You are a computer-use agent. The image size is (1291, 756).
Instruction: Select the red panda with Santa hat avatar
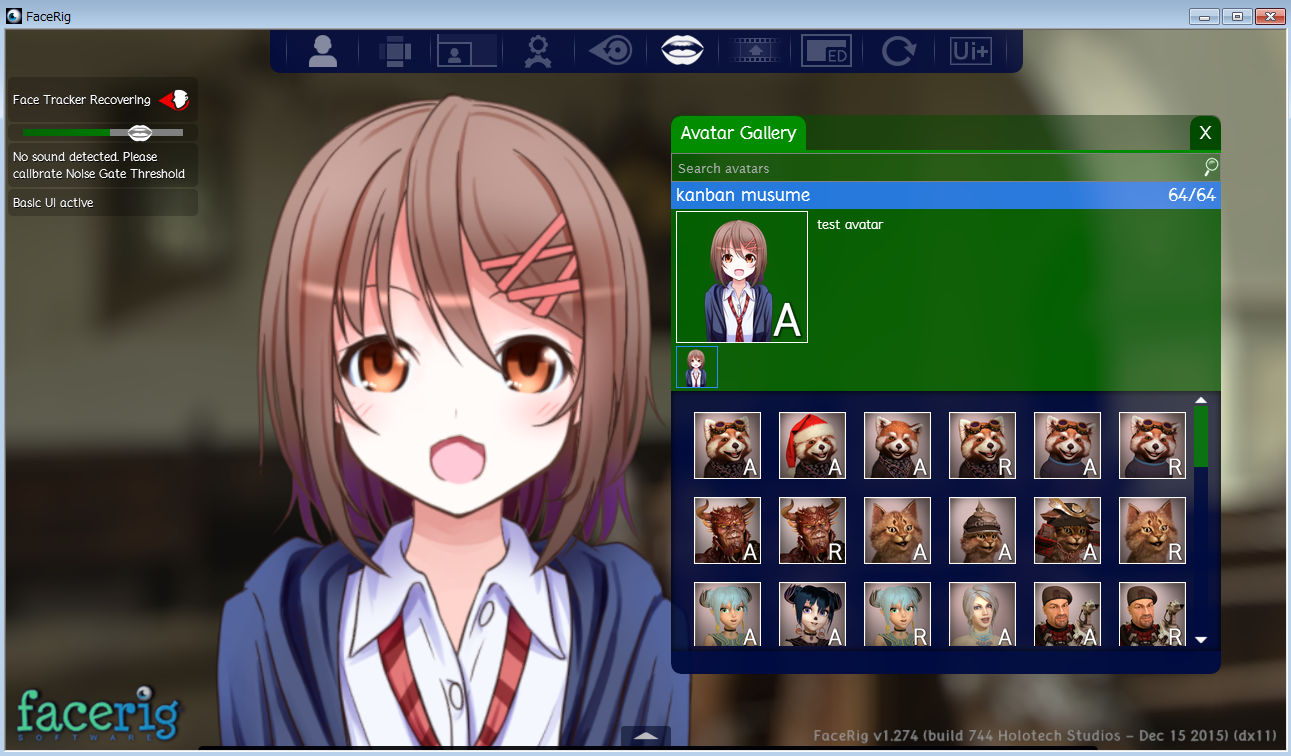click(812, 445)
